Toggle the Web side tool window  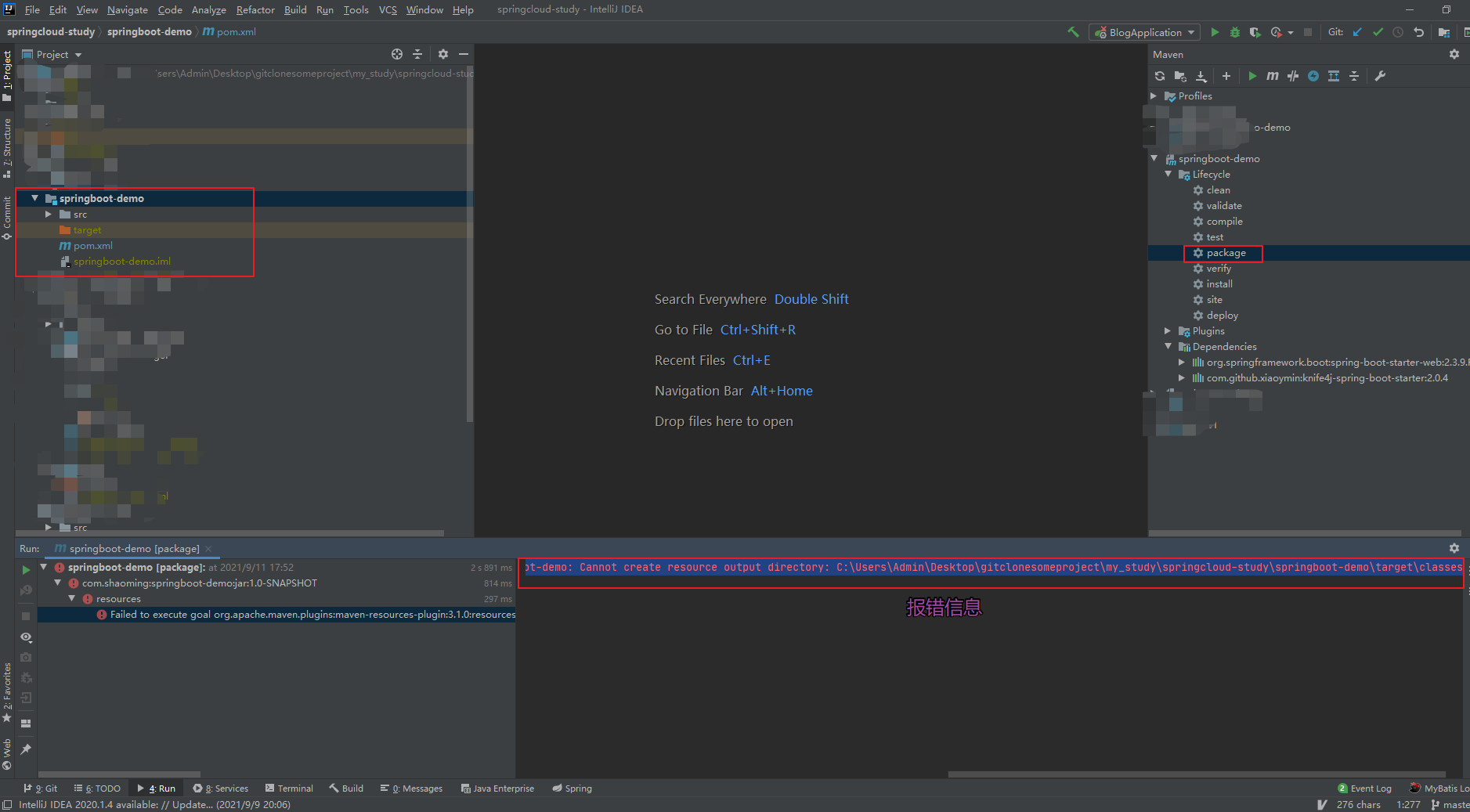click(7, 753)
